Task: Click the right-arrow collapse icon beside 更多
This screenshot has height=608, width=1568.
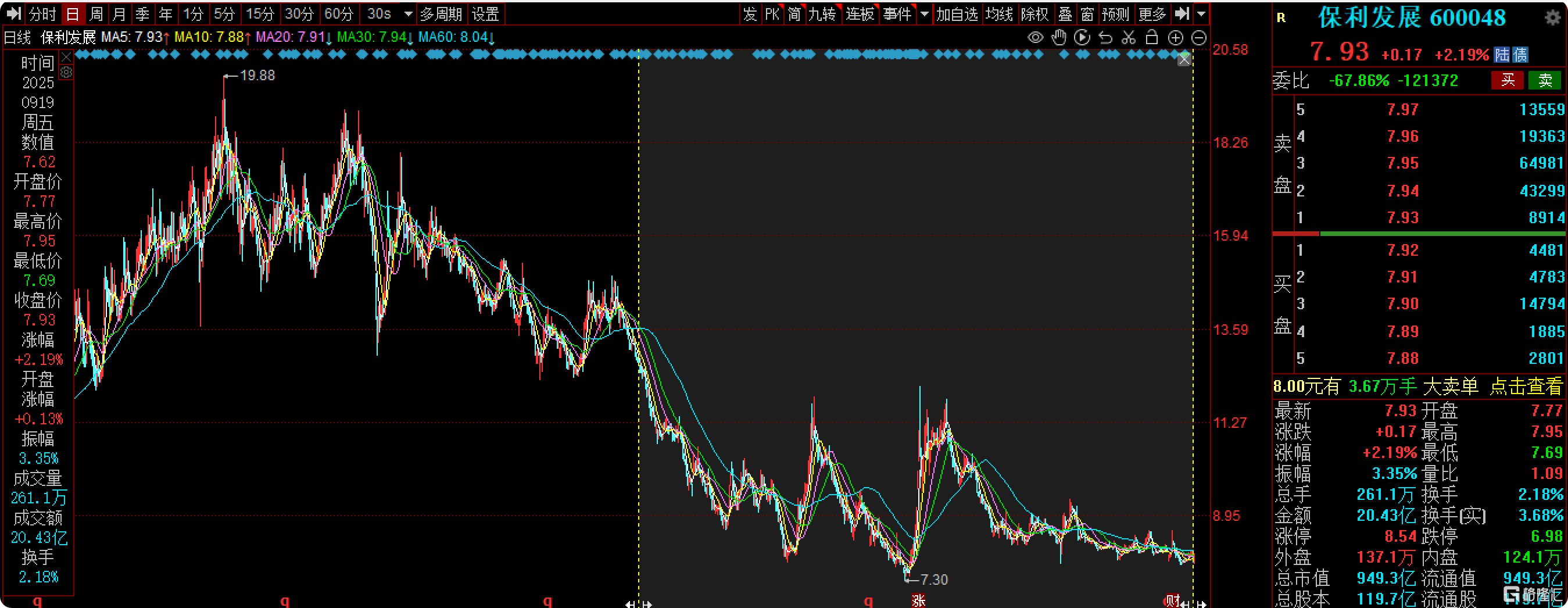Action: [x=1182, y=13]
